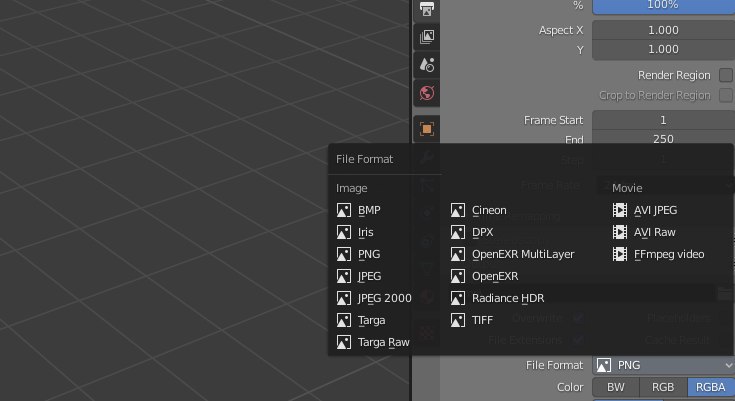Enable the Render Region checkbox
This screenshot has height=401, width=735.
[x=726, y=75]
